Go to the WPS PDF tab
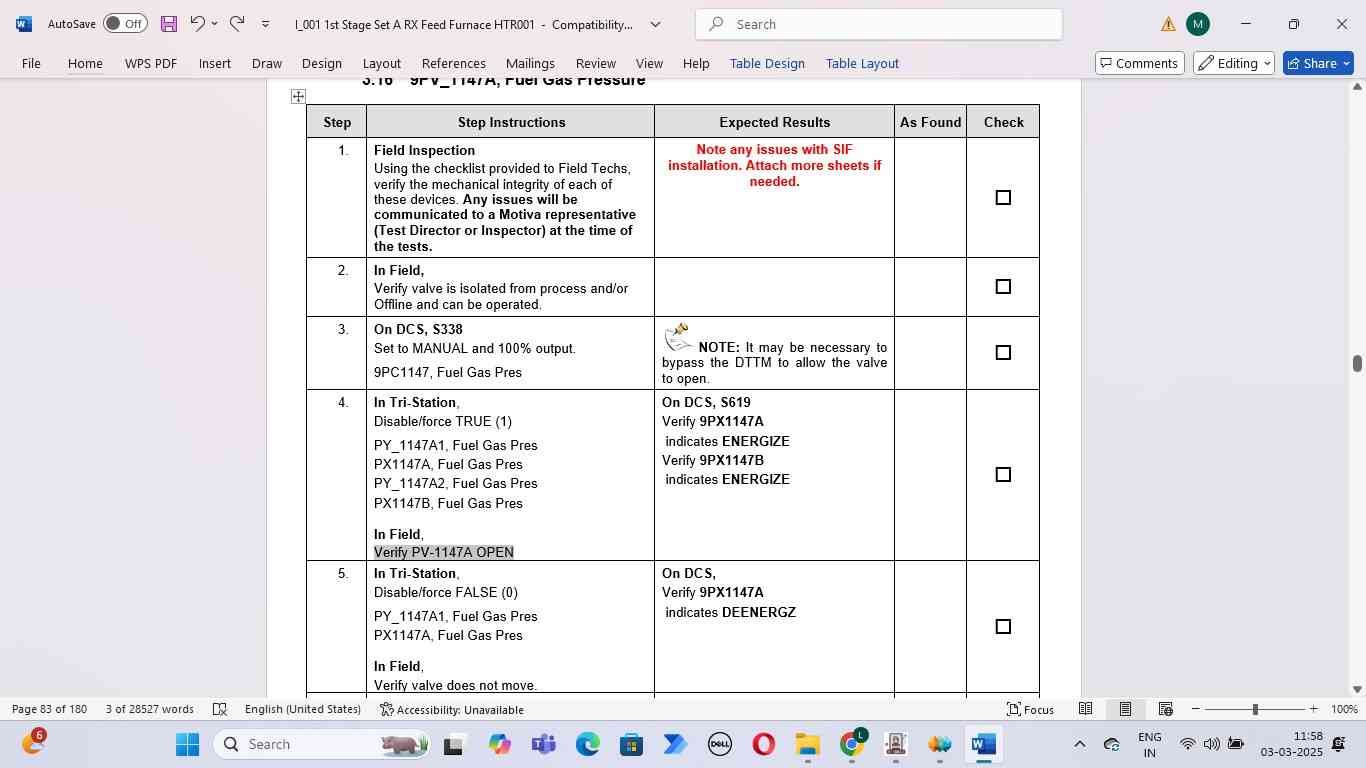The width and height of the screenshot is (1366, 768). click(x=151, y=63)
